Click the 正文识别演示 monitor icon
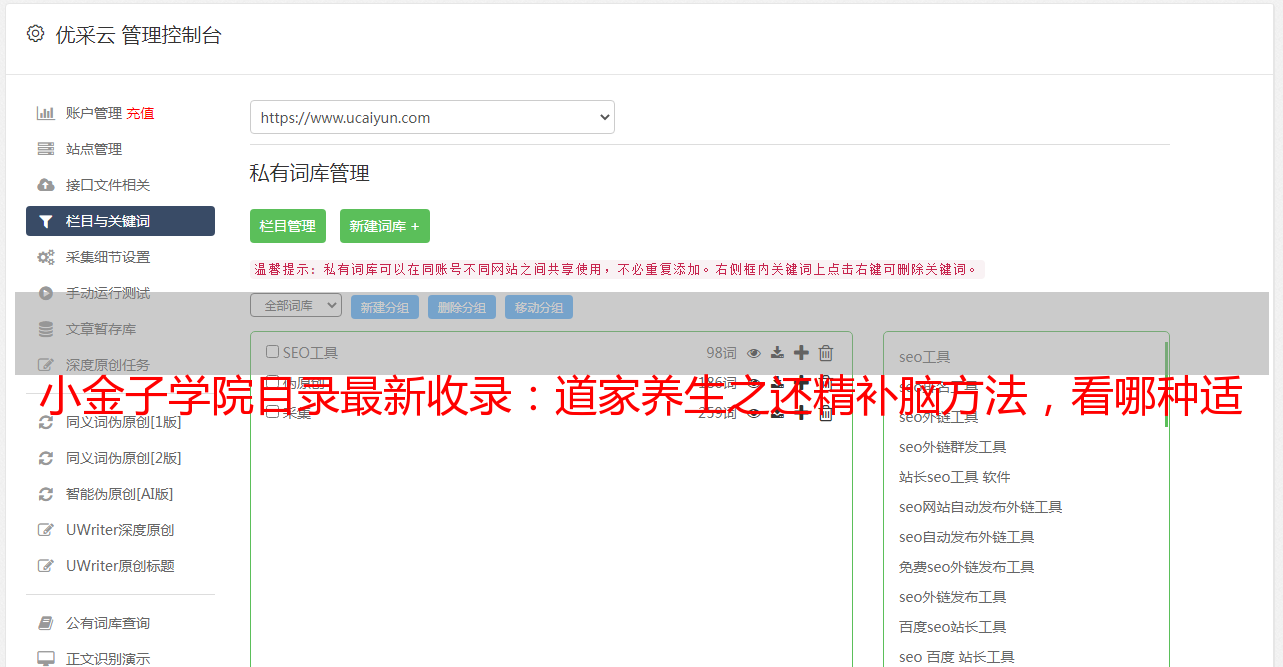Viewport: 1283px width, 667px height. [45, 659]
